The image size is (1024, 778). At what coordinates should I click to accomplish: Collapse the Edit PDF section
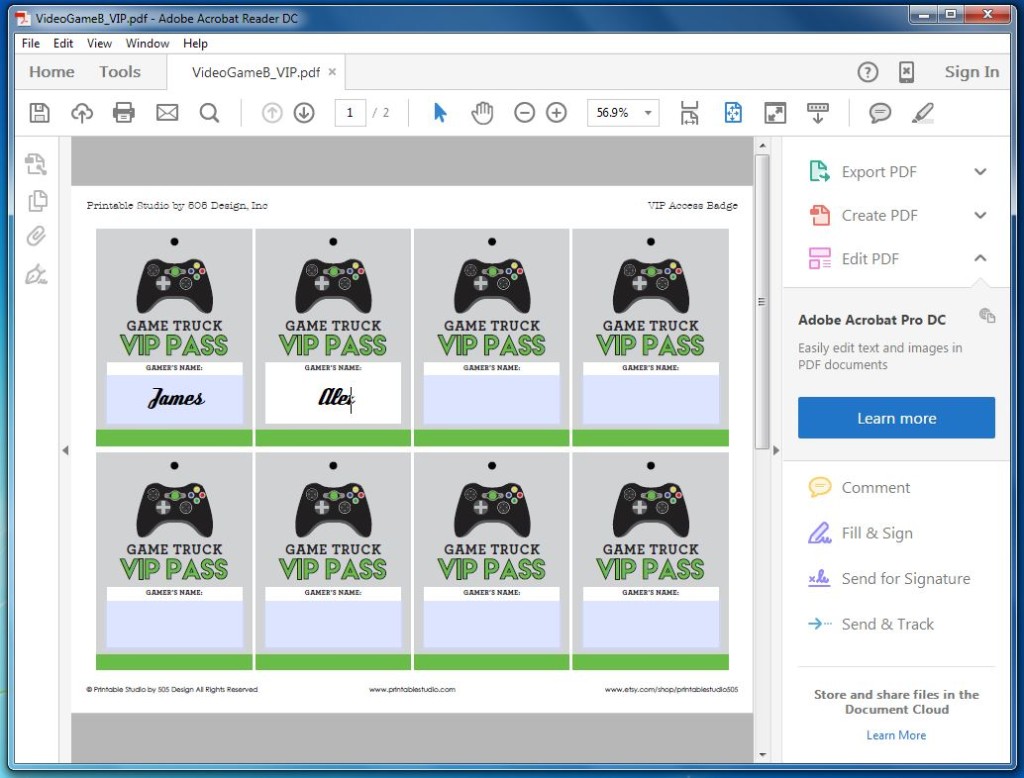pyautogui.click(x=978, y=258)
